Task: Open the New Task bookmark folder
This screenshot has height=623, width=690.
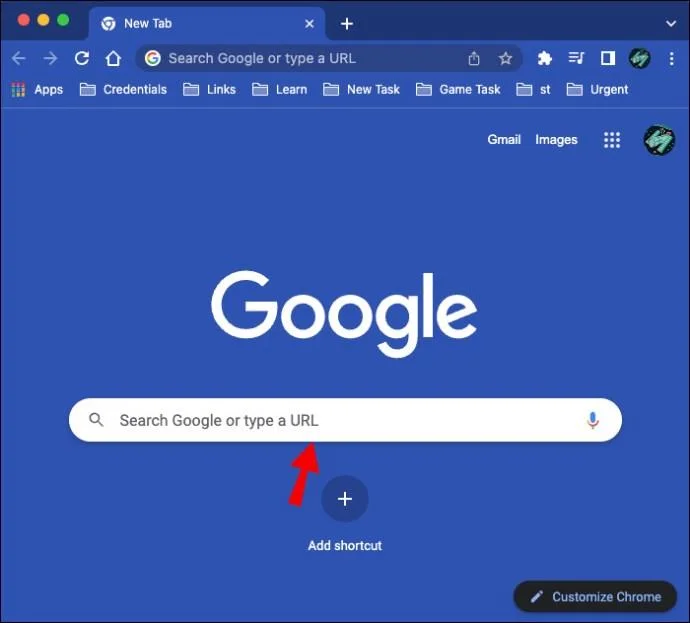Action: click(x=361, y=90)
